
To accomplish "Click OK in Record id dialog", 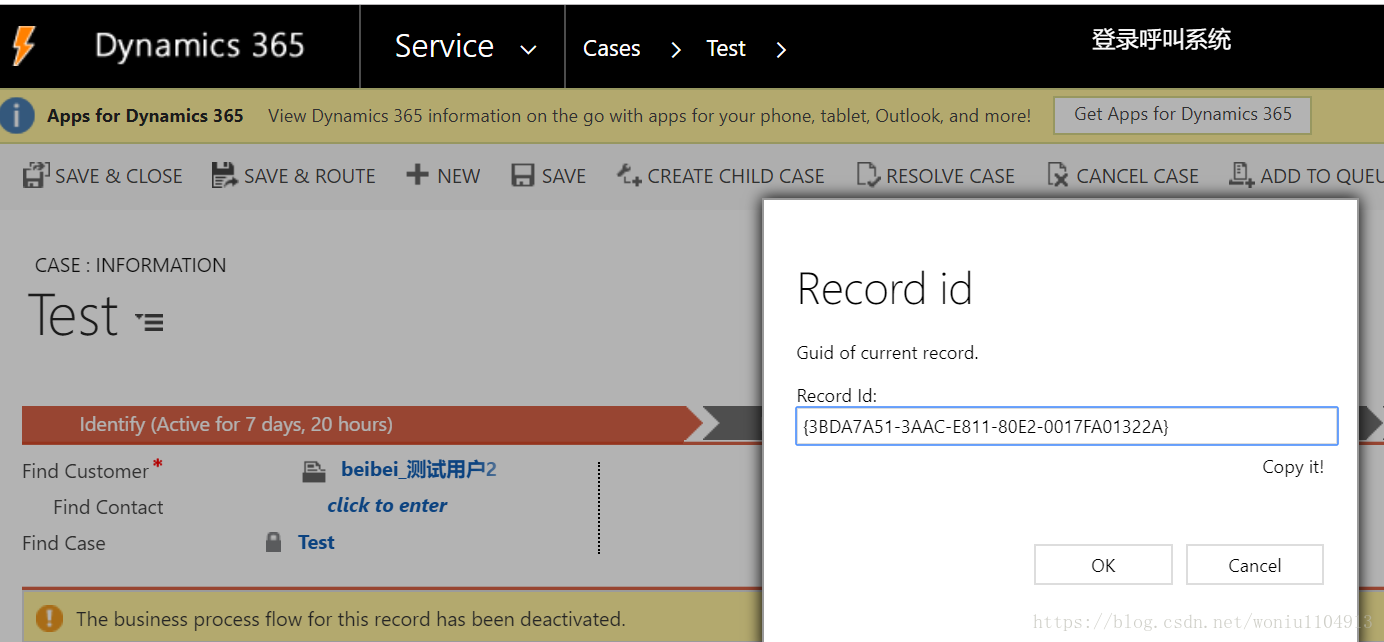I will point(1103,565).
